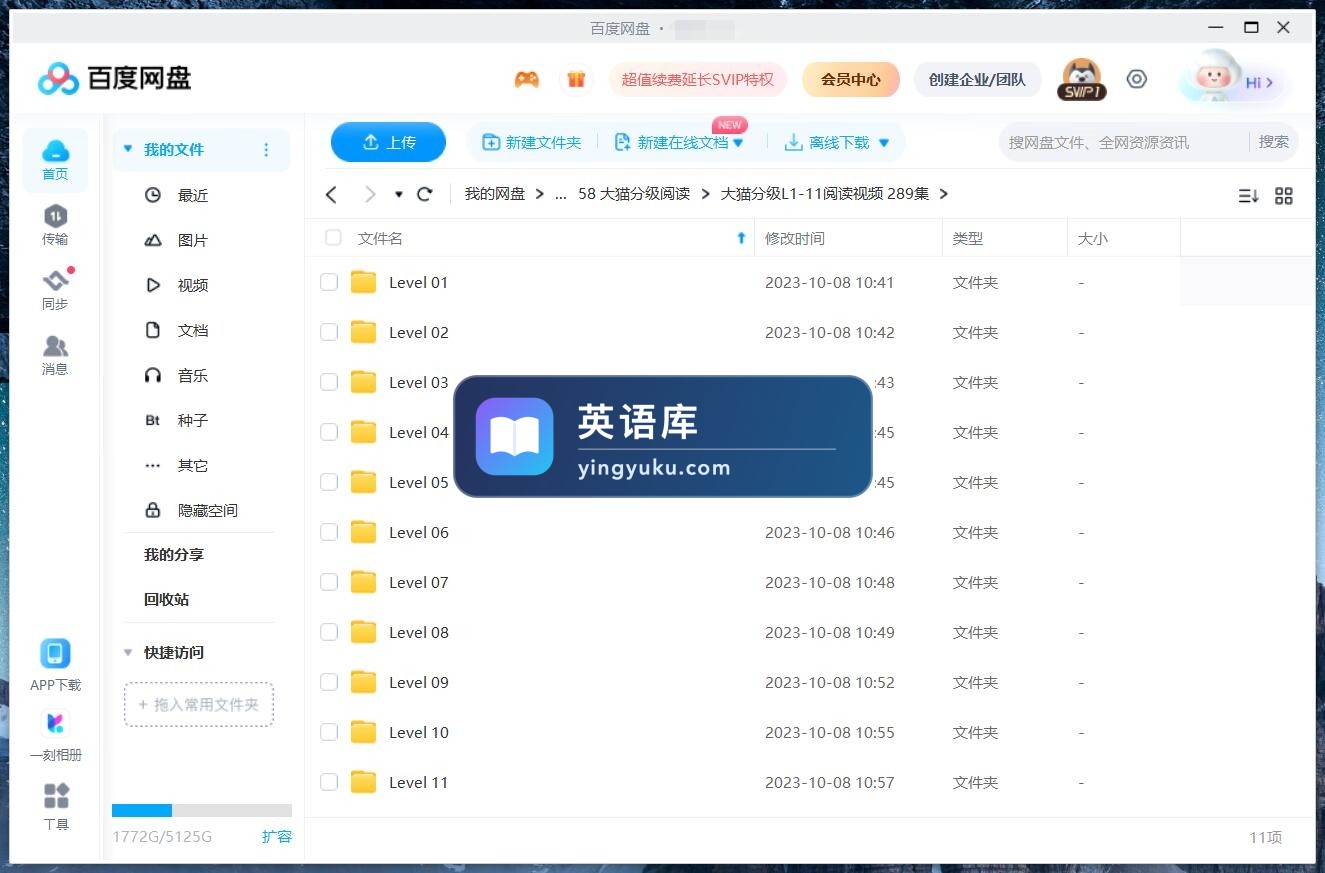Open the Level 11 folder icon

363,782
